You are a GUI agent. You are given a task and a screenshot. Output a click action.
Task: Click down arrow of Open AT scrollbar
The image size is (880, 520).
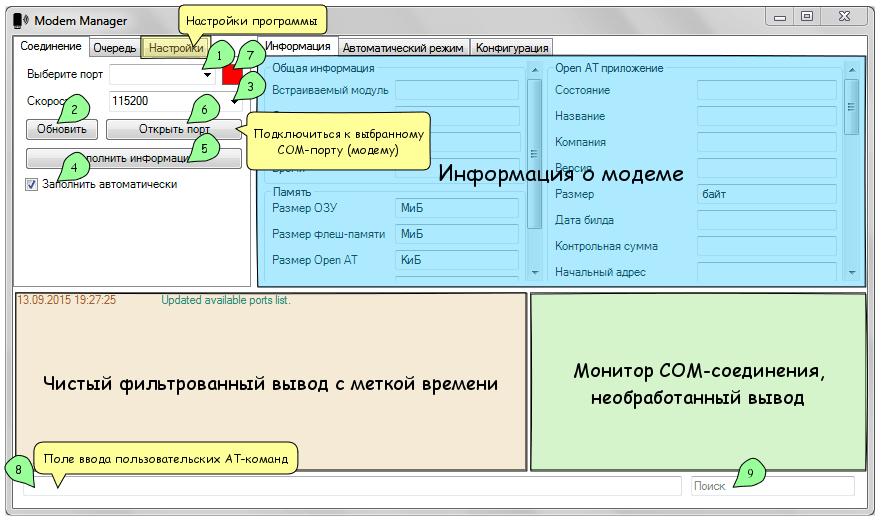[852, 273]
